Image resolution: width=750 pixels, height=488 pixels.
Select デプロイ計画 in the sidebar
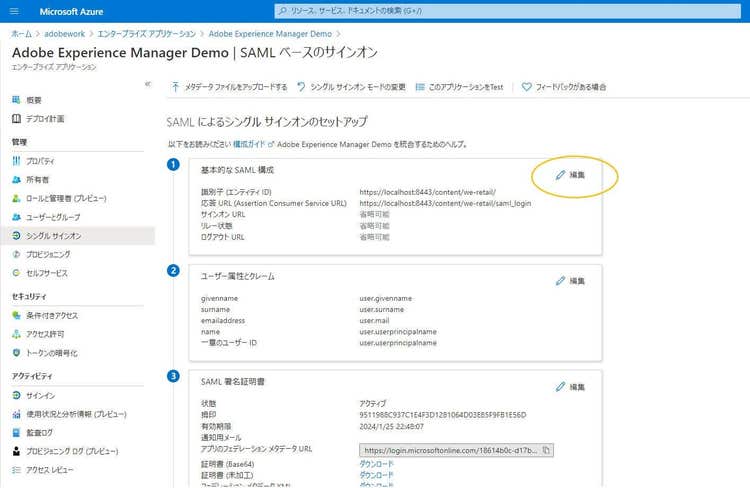click(x=44, y=118)
